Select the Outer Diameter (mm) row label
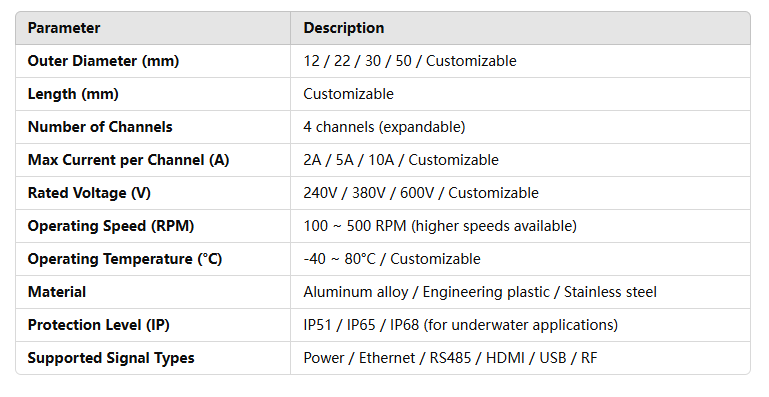The width and height of the screenshot is (769, 397). pyautogui.click(x=103, y=61)
